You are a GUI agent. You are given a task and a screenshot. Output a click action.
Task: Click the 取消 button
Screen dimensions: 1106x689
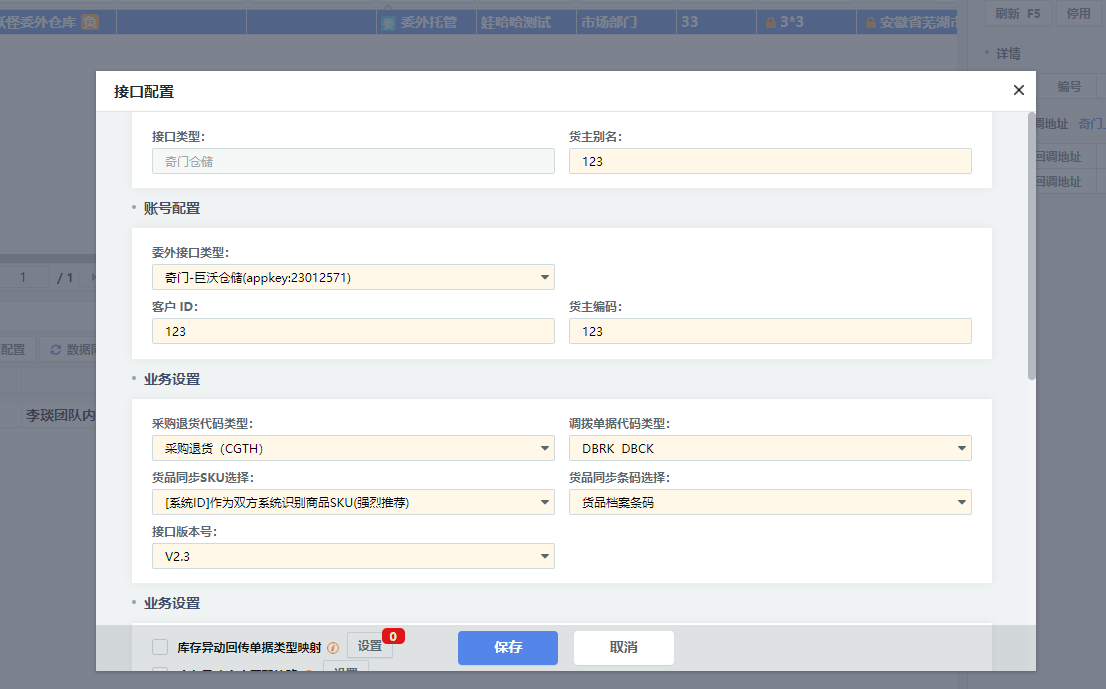click(623, 647)
